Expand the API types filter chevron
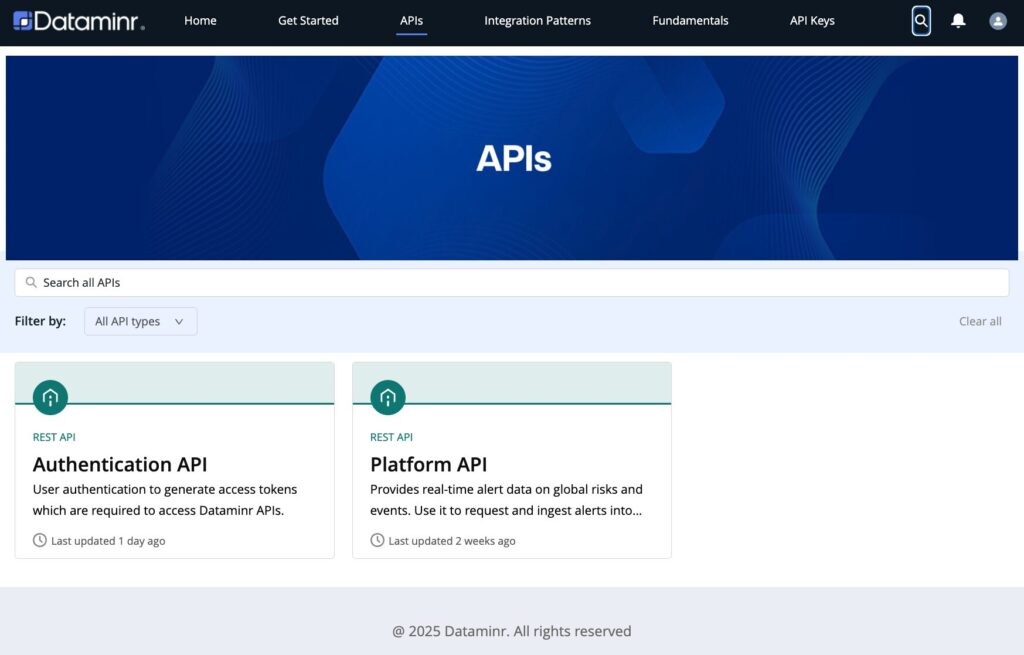Image resolution: width=1024 pixels, height=655 pixels. [x=179, y=321]
